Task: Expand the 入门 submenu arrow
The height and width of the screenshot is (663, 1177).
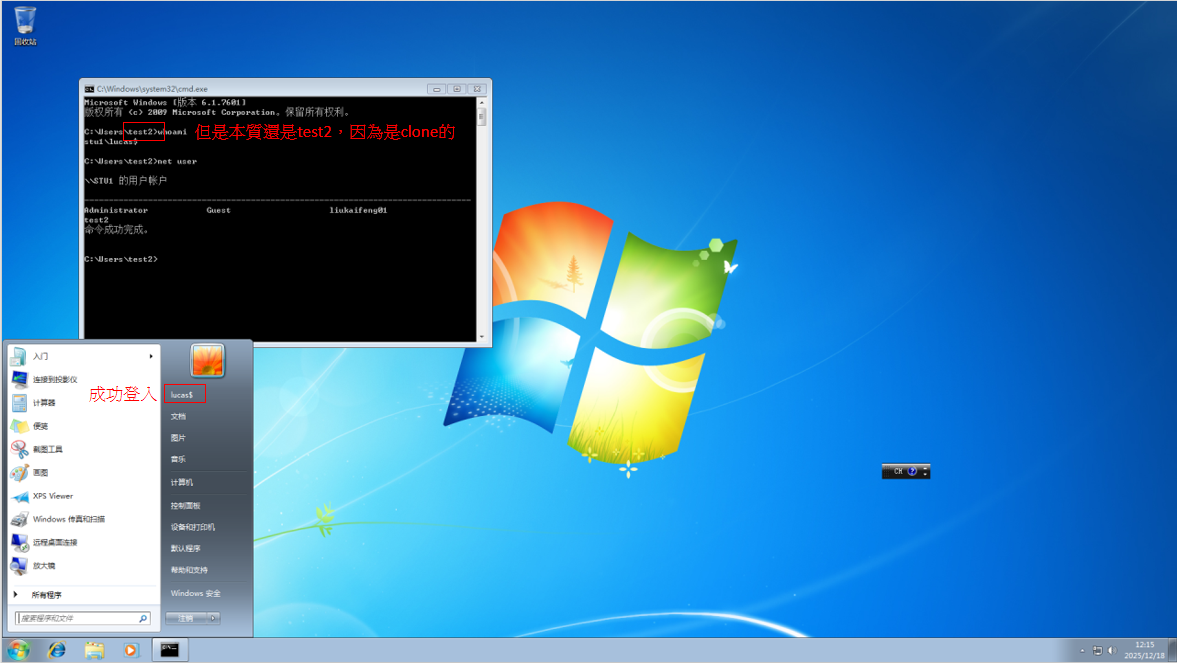Action: (x=151, y=356)
